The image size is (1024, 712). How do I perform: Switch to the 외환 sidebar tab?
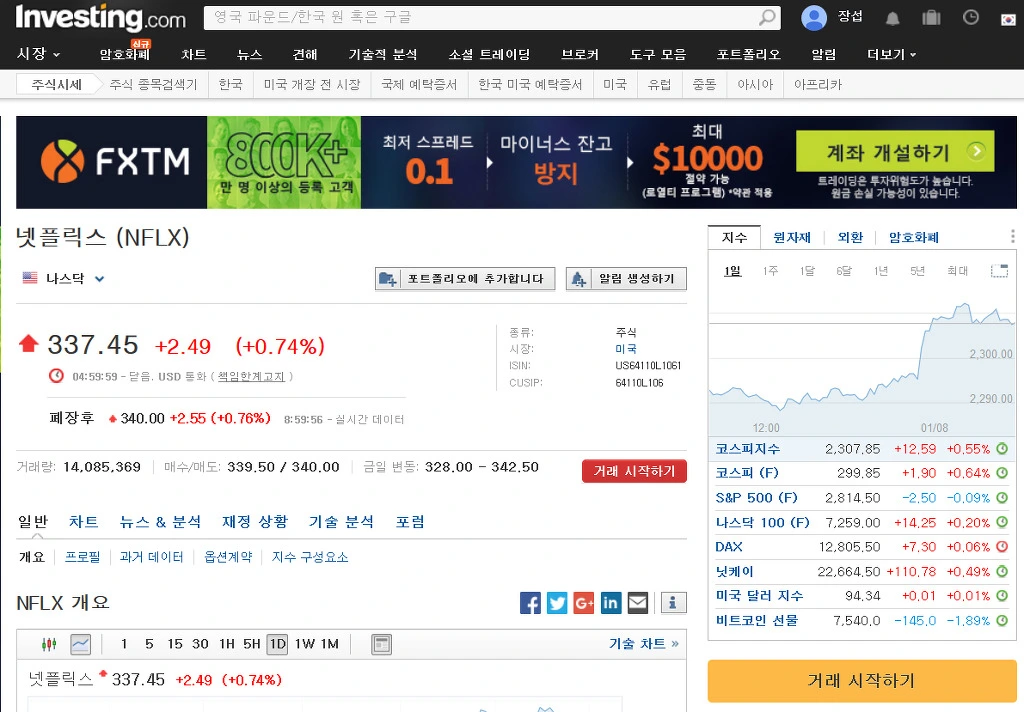tap(850, 238)
